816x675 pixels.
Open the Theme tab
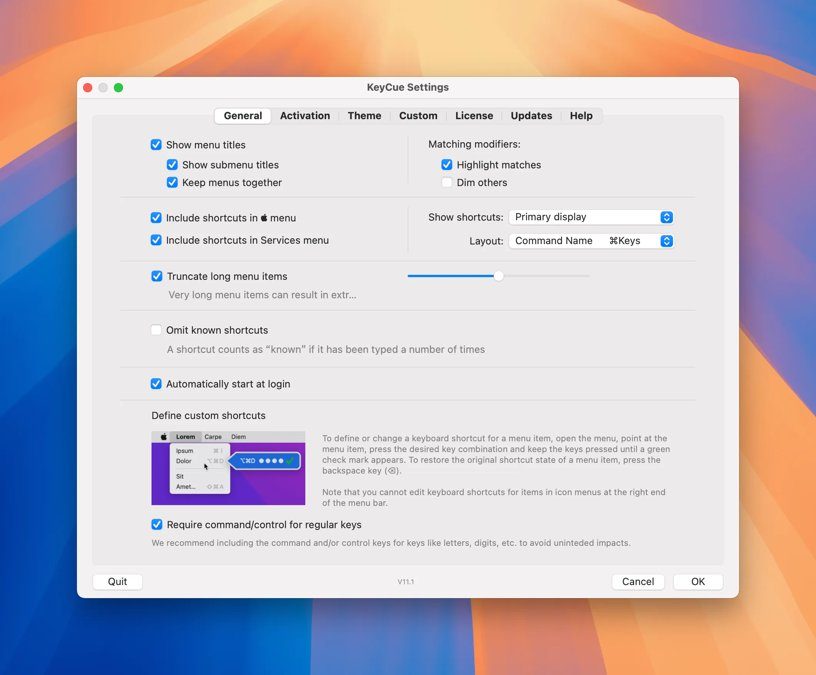(x=364, y=116)
